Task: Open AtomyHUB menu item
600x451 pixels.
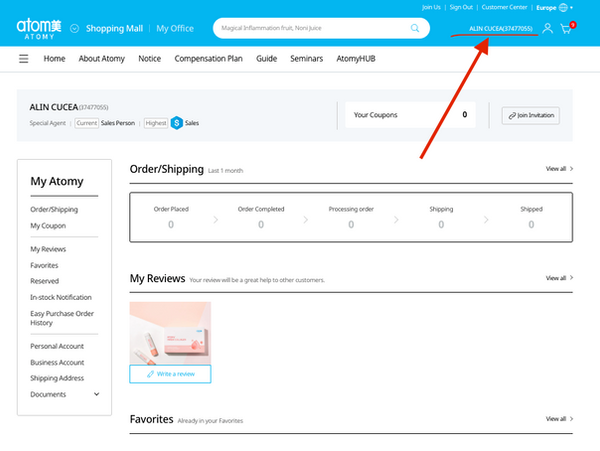Action: tap(356, 59)
